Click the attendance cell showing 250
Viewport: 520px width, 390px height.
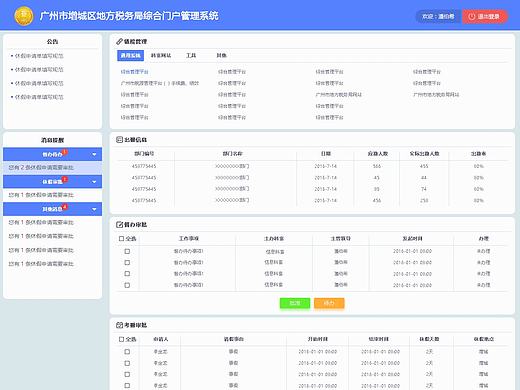(x=424, y=200)
